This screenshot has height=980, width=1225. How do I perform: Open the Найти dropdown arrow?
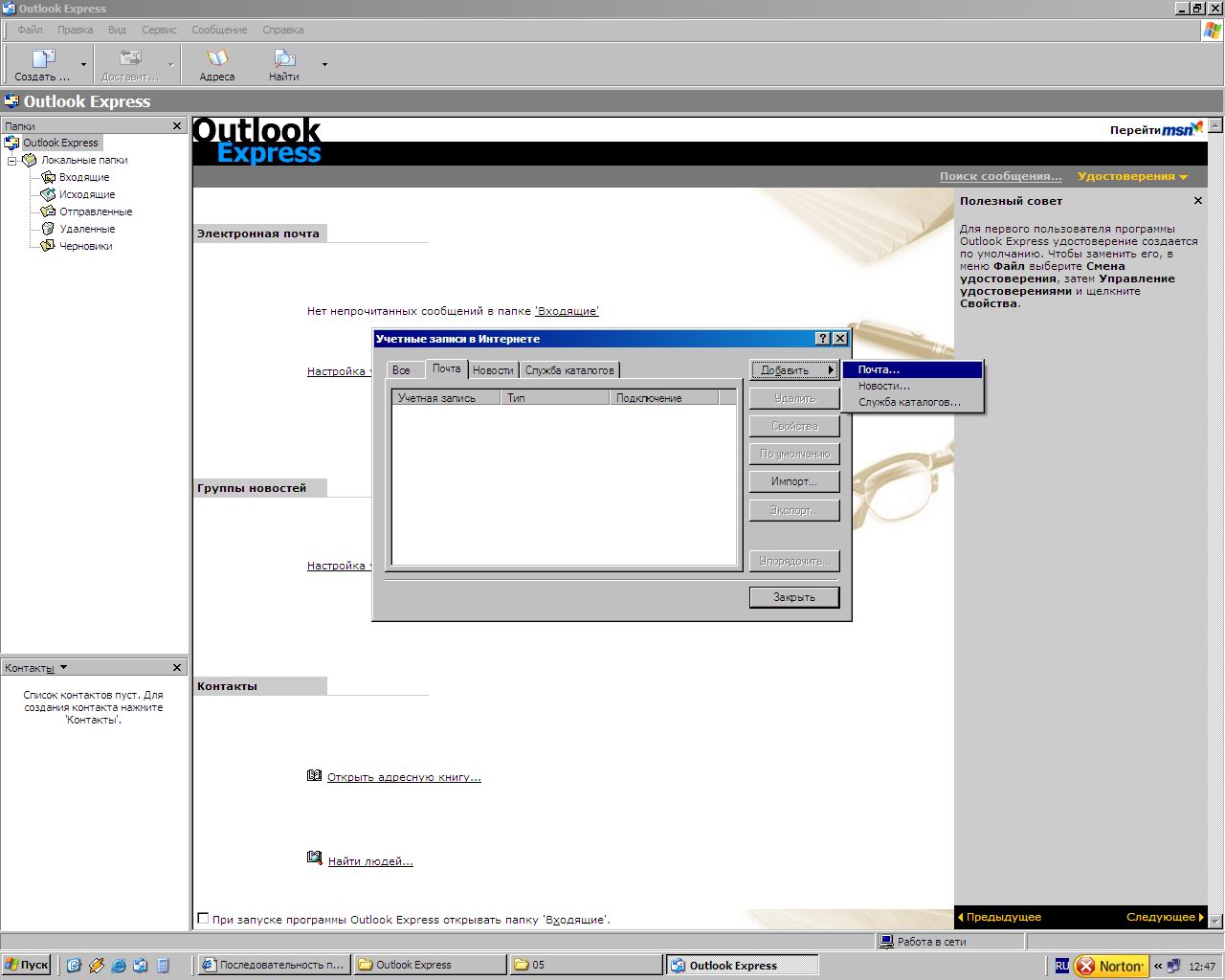pos(324,65)
